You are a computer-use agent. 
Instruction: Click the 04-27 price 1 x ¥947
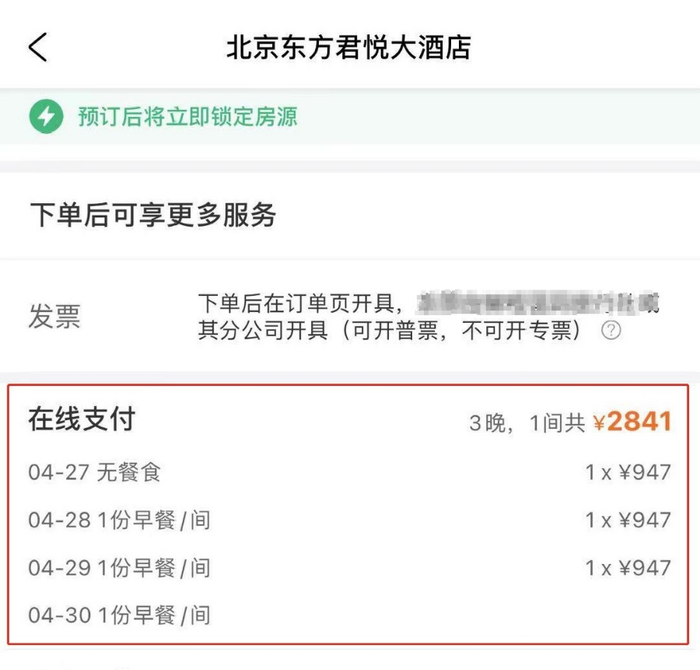pyautogui.click(x=628, y=472)
